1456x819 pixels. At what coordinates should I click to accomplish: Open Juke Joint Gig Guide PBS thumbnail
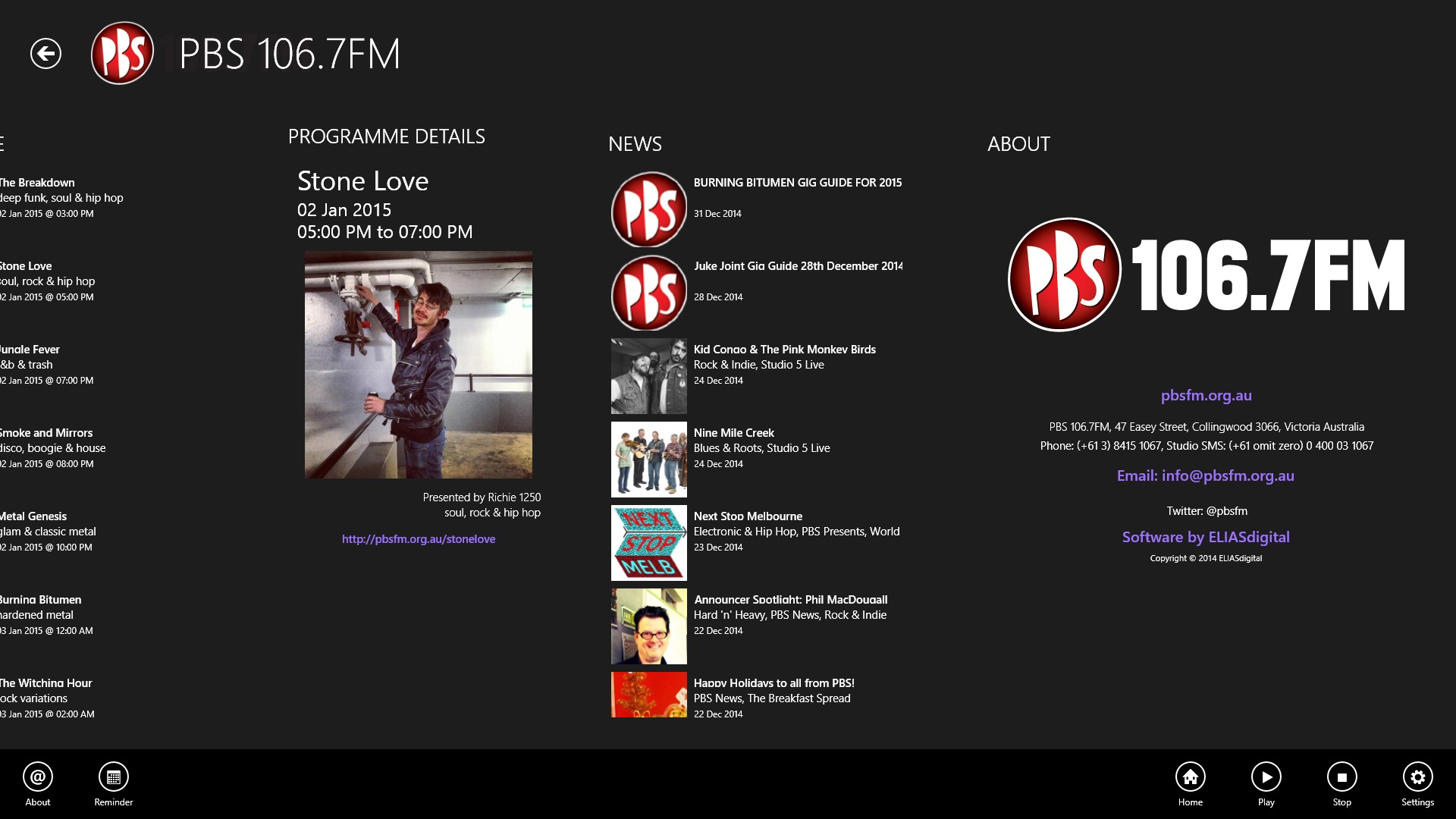click(649, 293)
